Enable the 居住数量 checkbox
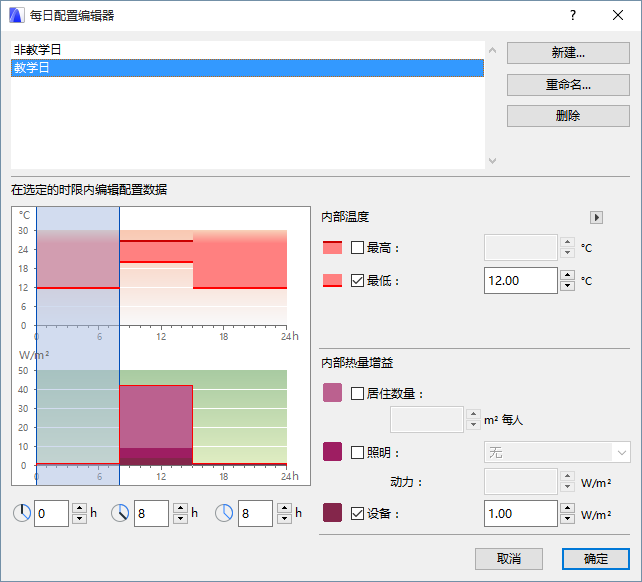 tap(357, 394)
